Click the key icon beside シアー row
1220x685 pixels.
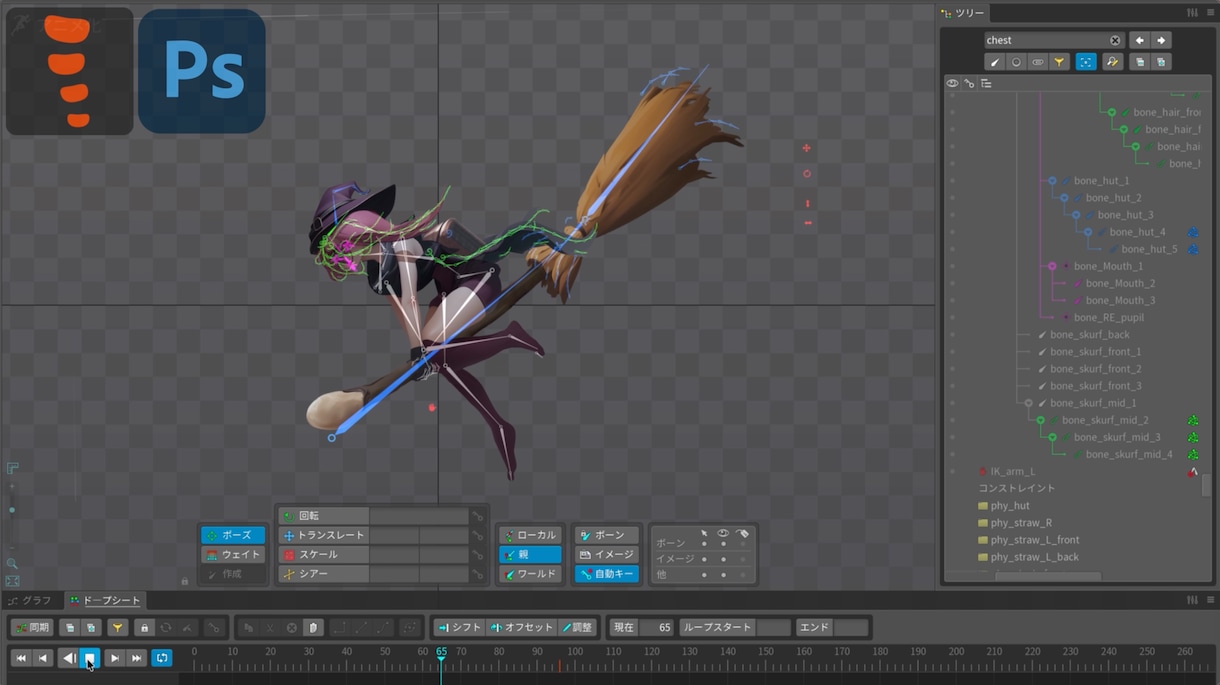pyautogui.click(x=478, y=574)
